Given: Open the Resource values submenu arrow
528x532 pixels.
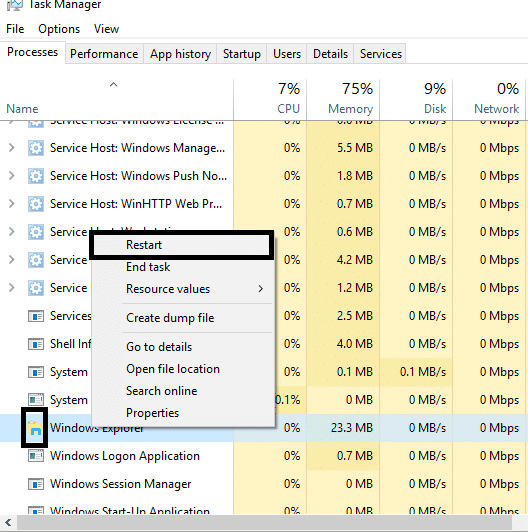Looking at the screenshot, I should [x=261, y=289].
